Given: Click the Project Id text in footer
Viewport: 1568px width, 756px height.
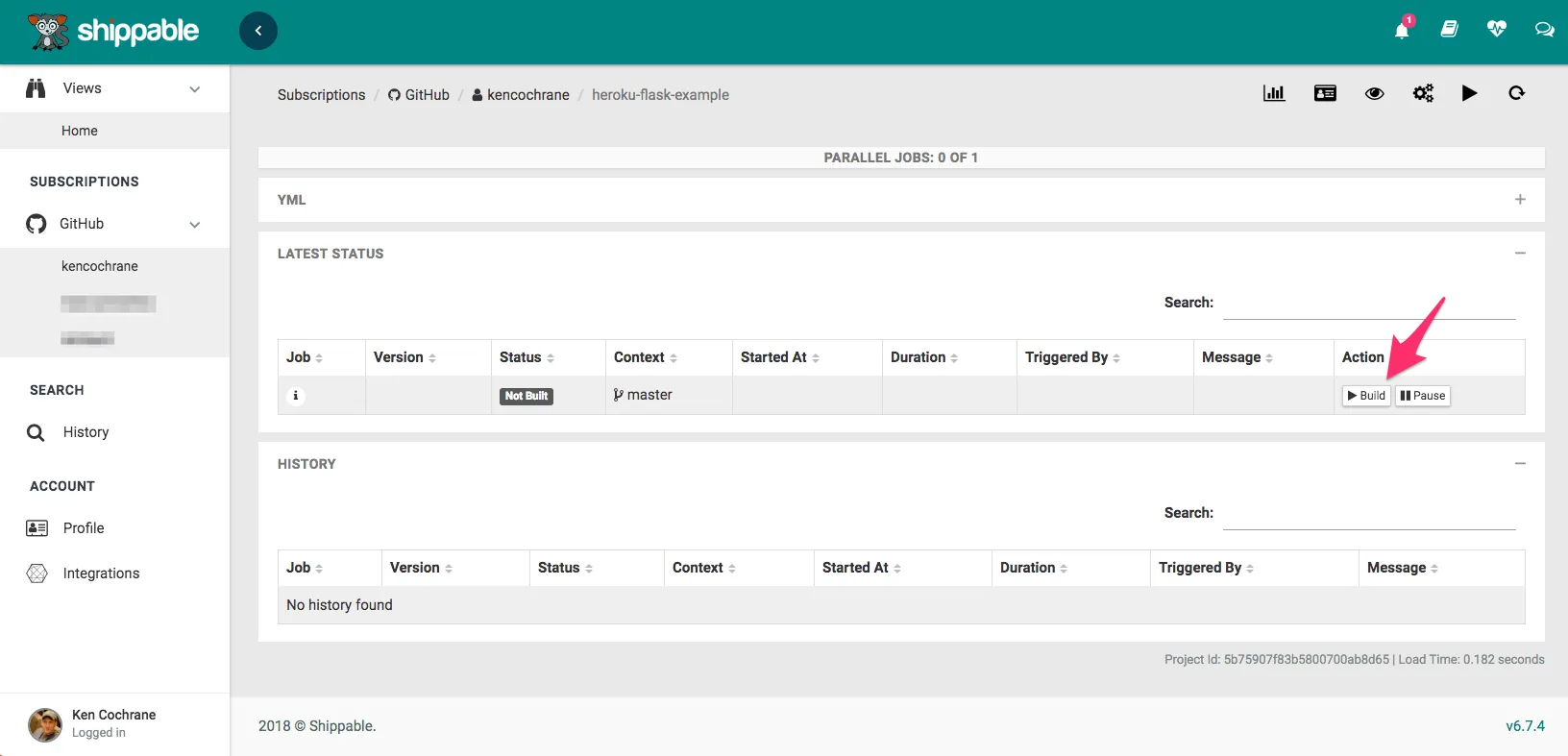Looking at the screenshot, I should pyautogui.click(x=1277, y=660).
